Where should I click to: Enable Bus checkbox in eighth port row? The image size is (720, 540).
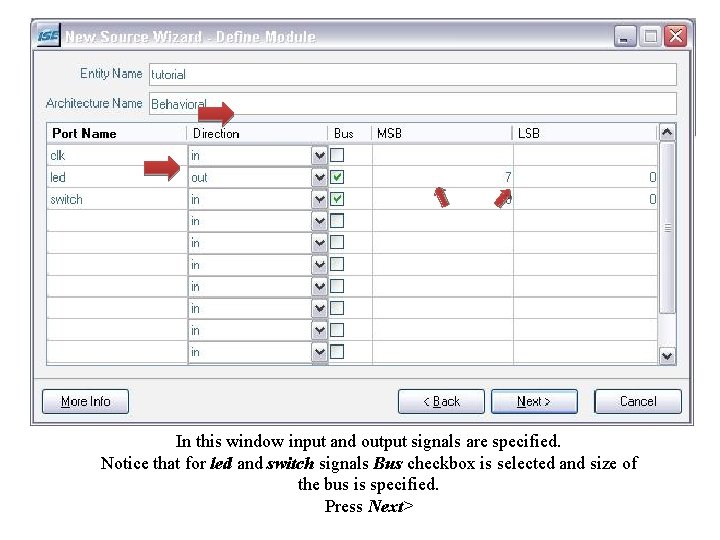point(337,308)
